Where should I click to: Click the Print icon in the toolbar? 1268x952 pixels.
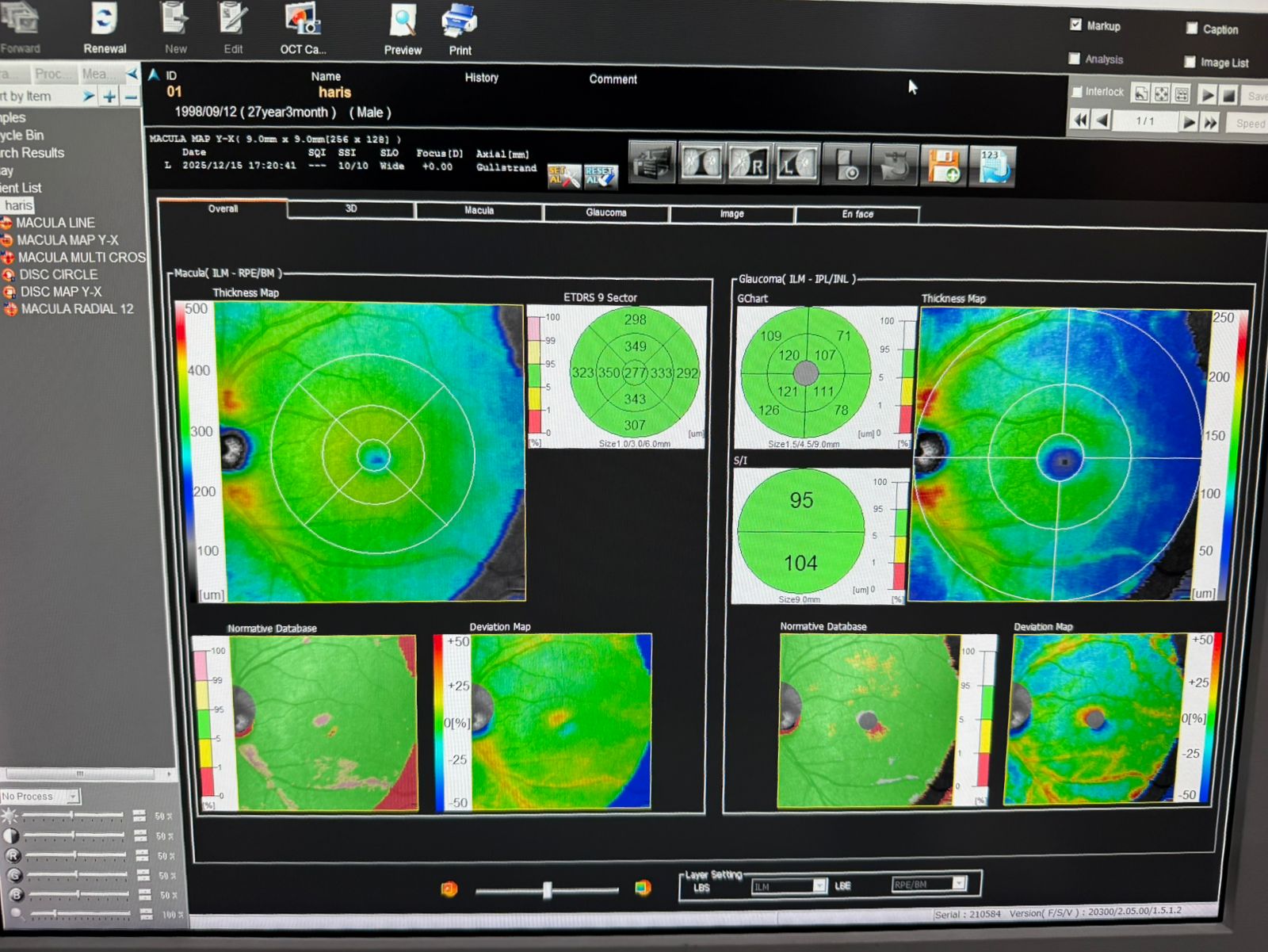(x=460, y=21)
